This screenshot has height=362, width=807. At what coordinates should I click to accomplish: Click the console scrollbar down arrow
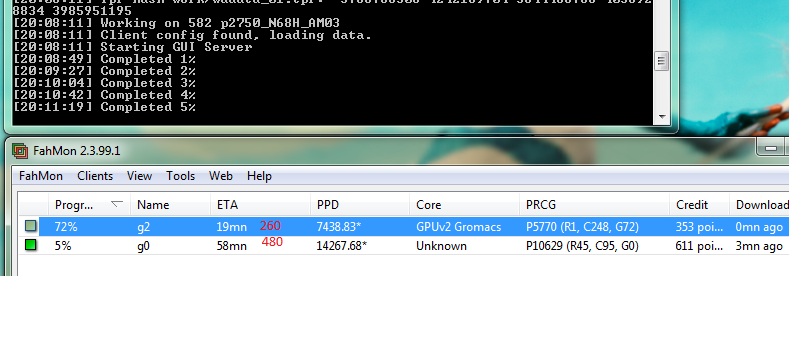662,117
